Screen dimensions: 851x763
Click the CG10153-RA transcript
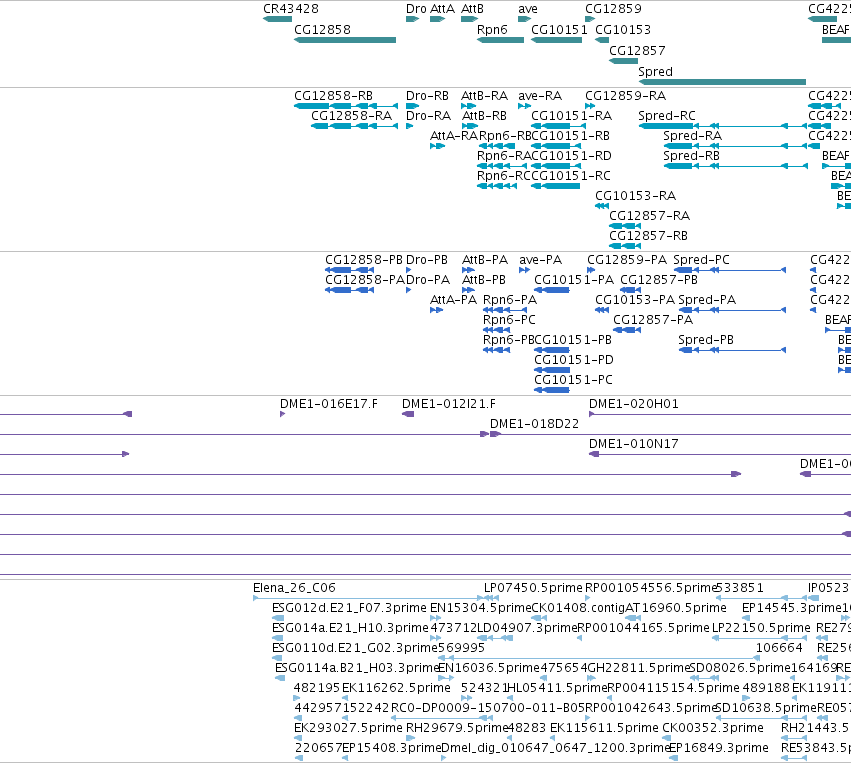point(602,206)
